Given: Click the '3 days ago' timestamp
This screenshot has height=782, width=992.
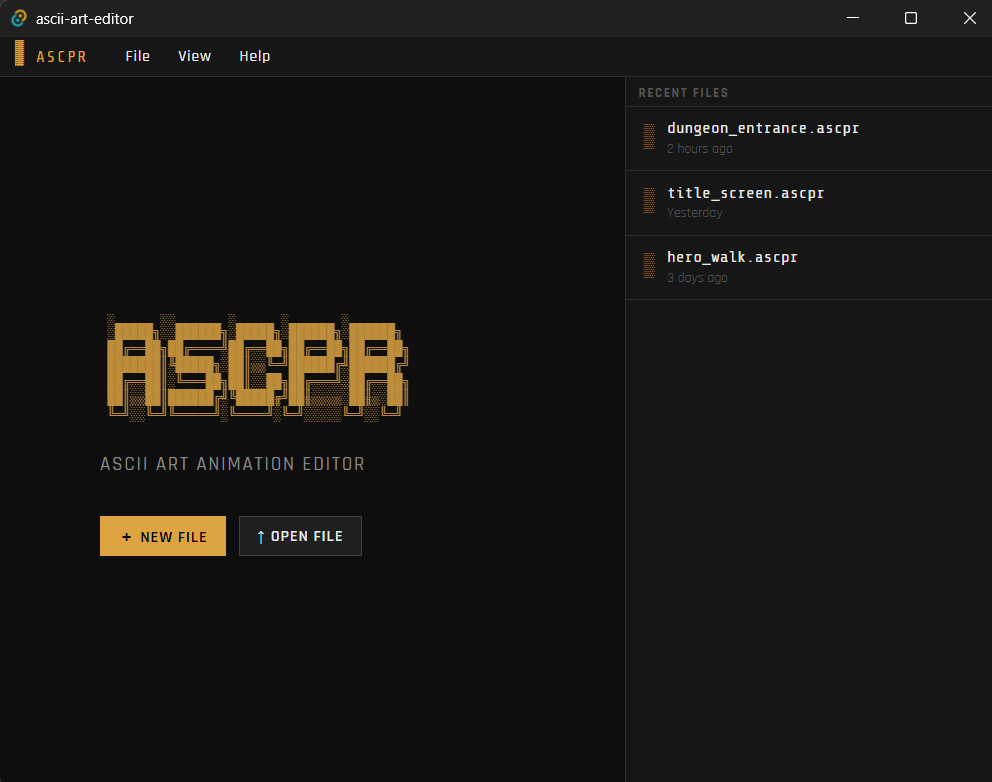Looking at the screenshot, I should coord(697,278).
